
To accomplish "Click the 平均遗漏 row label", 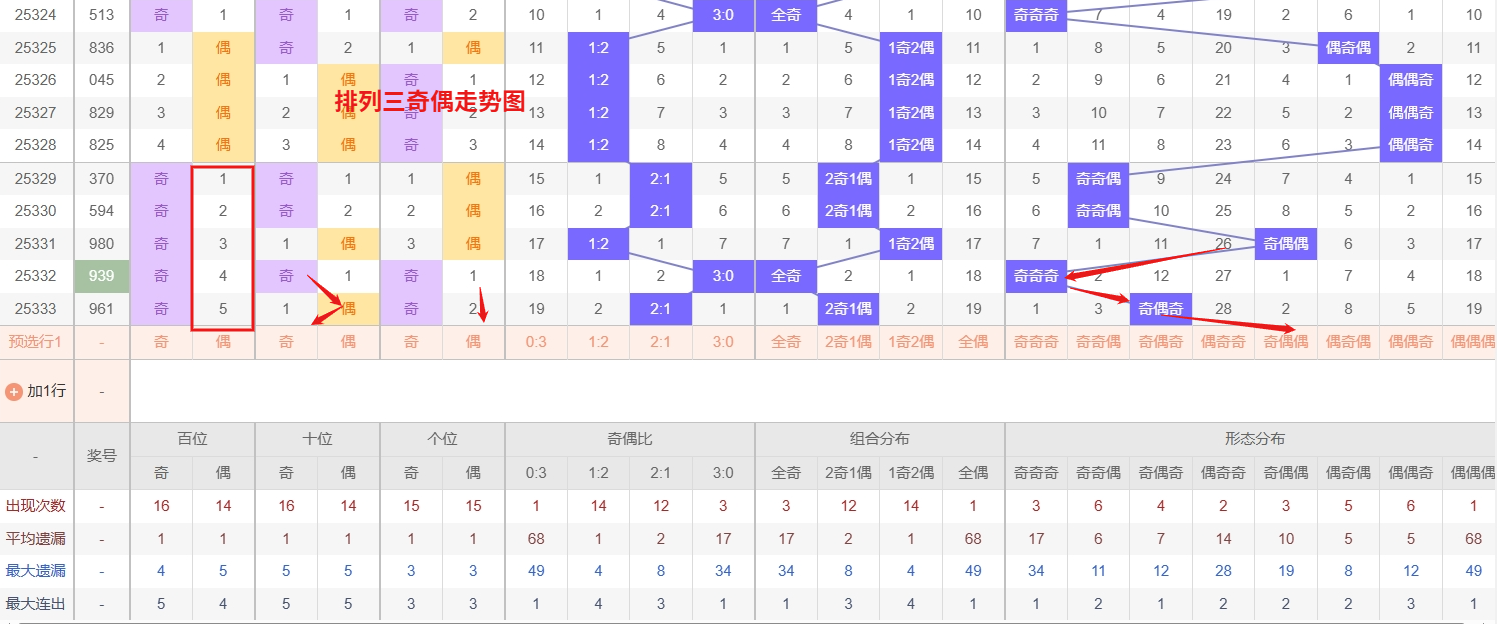I will 36,539.
